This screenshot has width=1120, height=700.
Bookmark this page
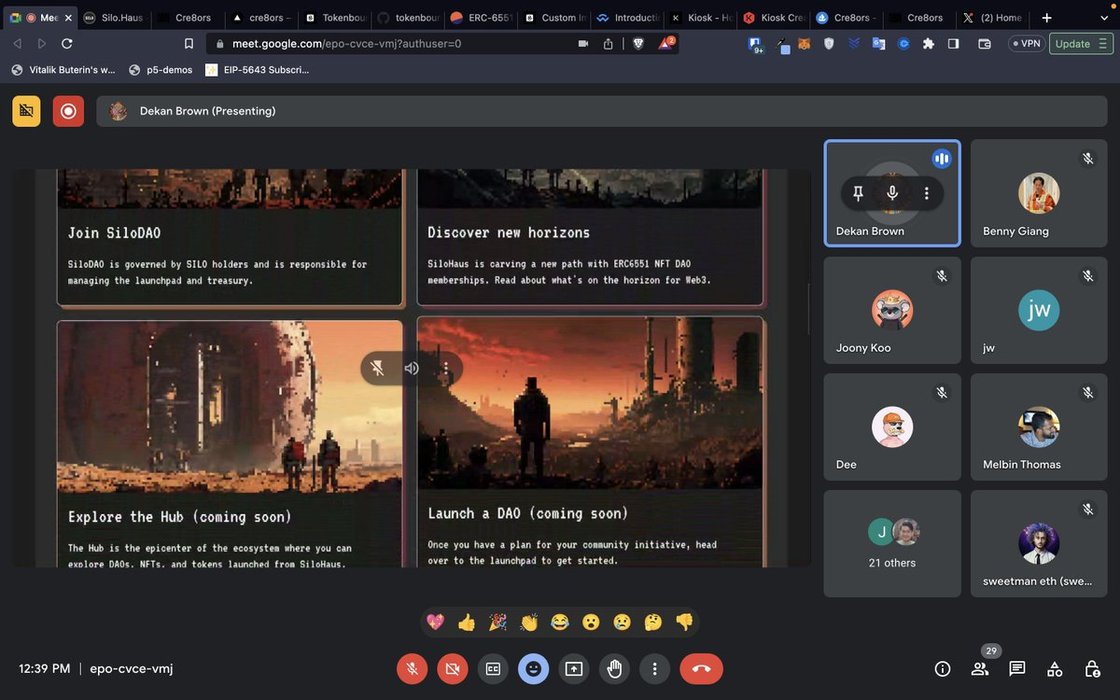189,44
